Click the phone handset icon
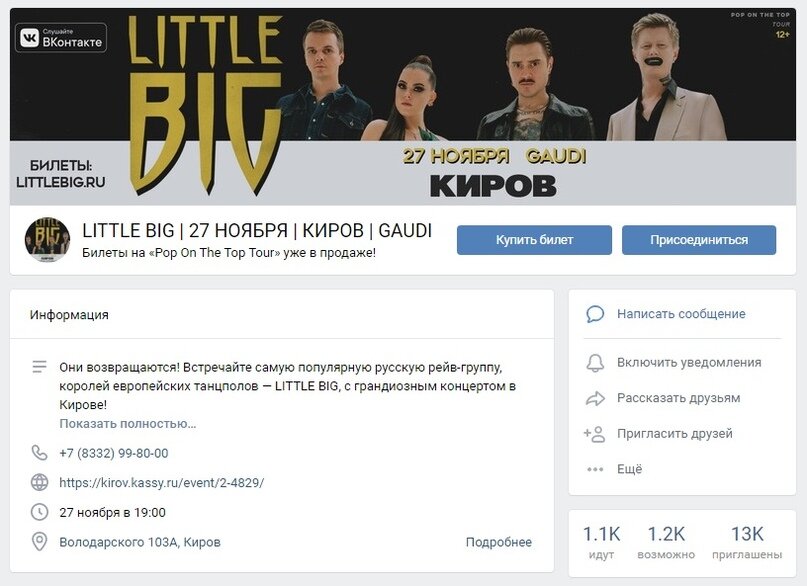Screen dimensions: 807x586 (40, 453)
